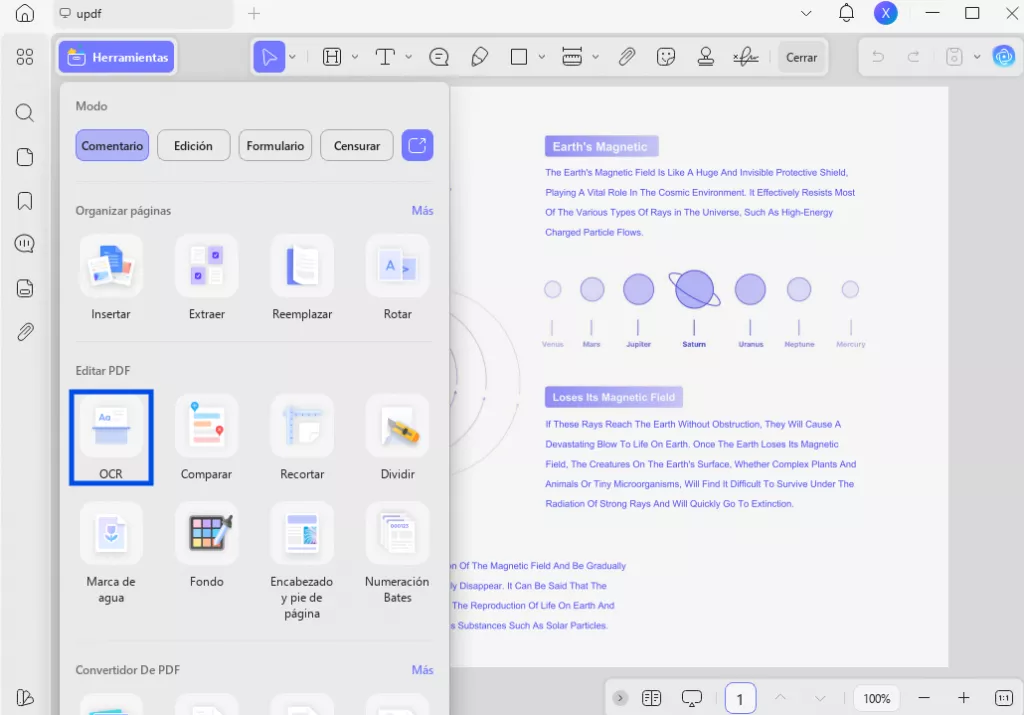Expand the measure tool dropdown arrow
Image resolution: width=1024 pixels, height=715 pixels.
click(595, 57)
